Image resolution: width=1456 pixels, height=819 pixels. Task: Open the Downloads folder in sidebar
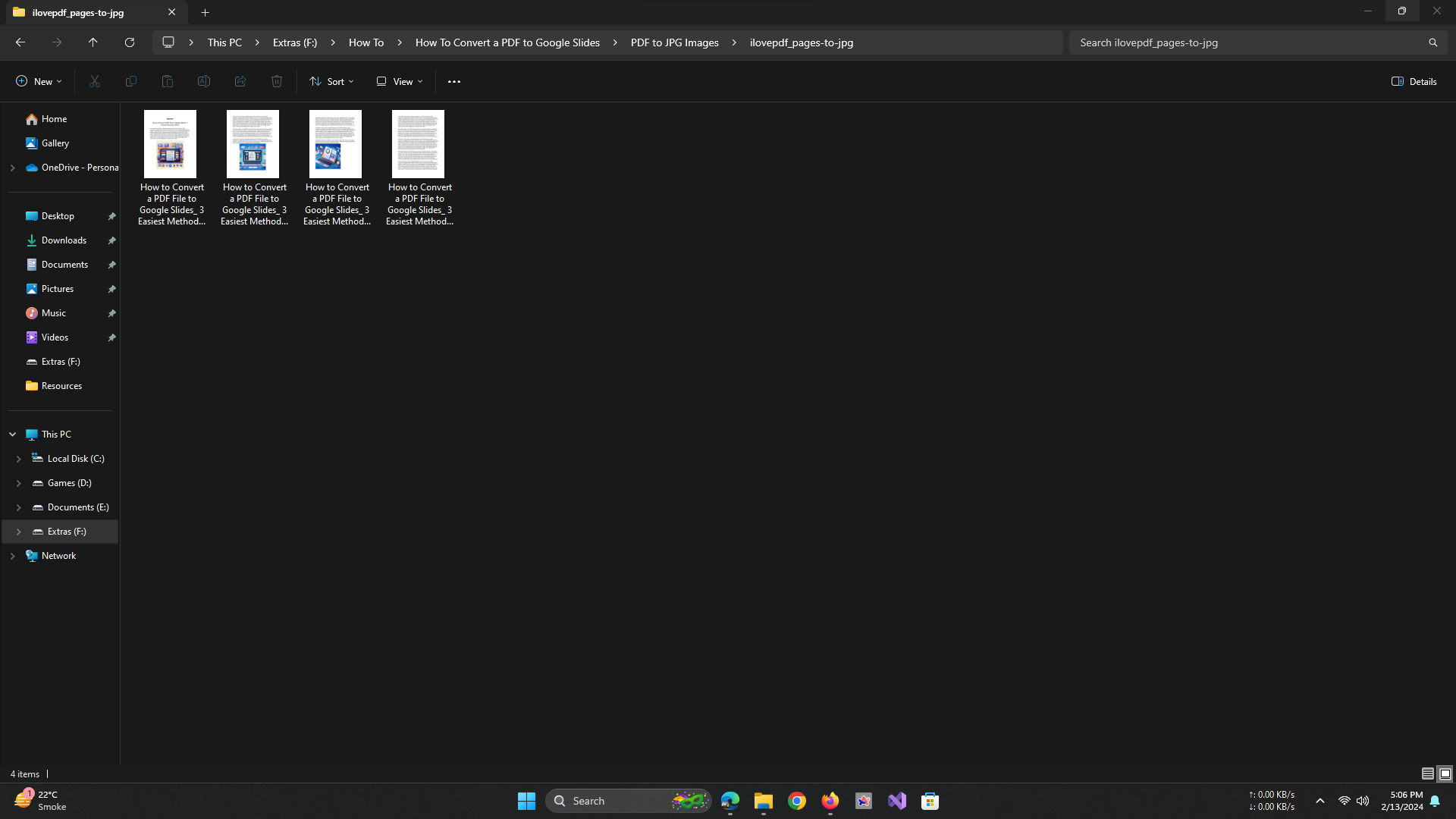point(64,240)
